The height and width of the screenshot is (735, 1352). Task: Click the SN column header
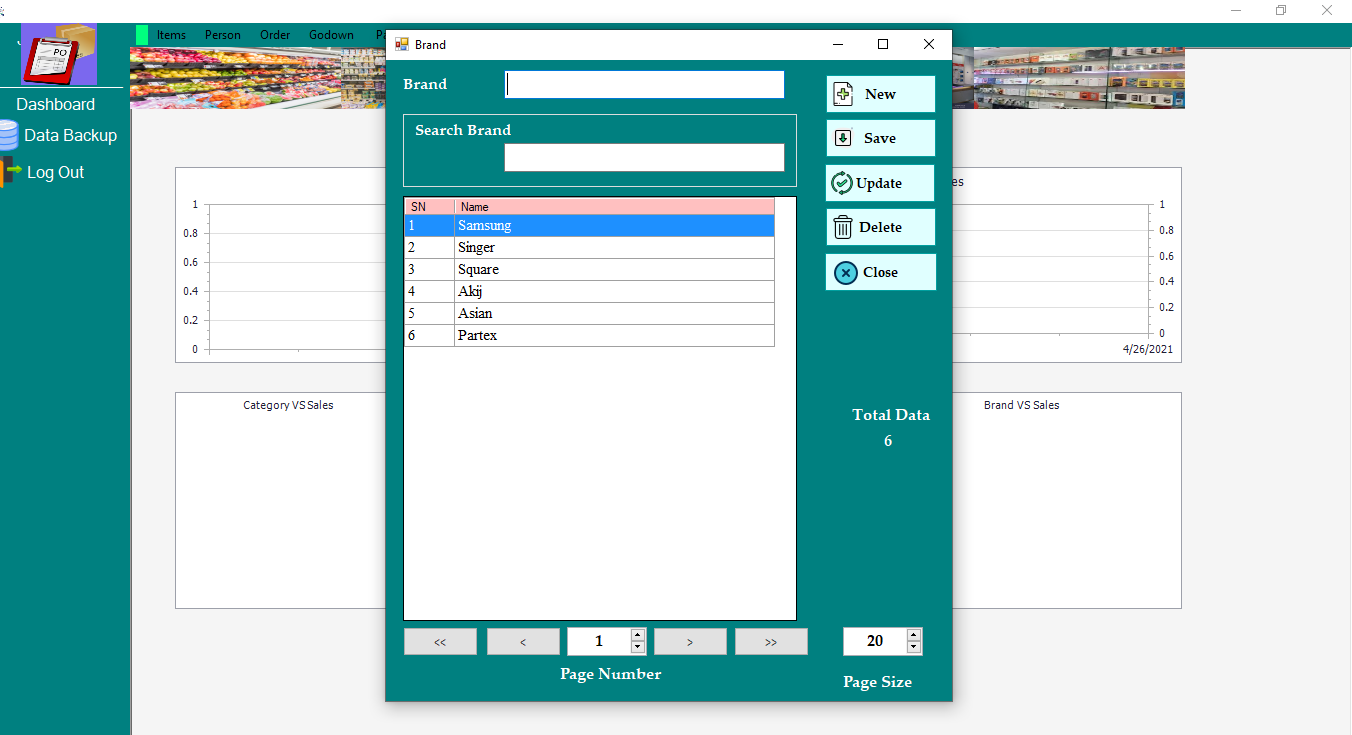point(430,207)
